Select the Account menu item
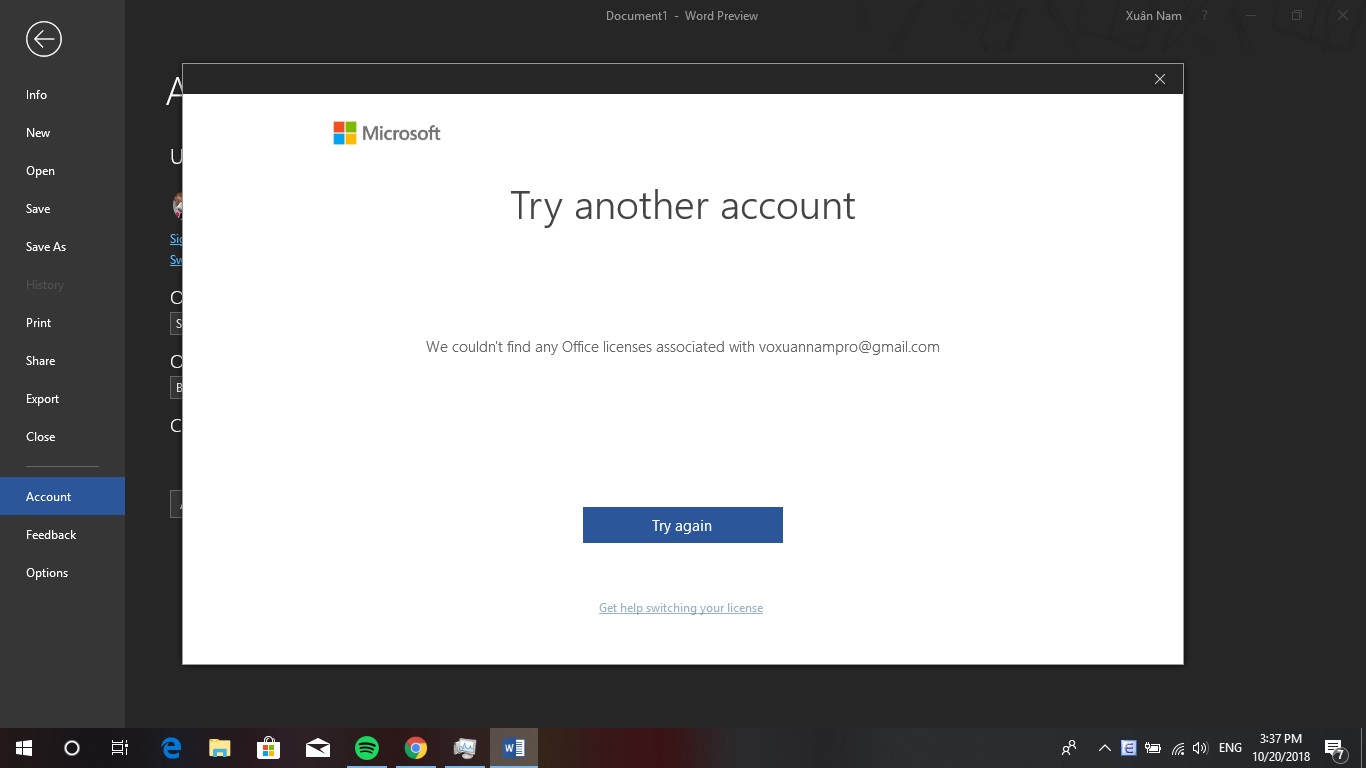The image size is (1366, 768). click(62, 497)
